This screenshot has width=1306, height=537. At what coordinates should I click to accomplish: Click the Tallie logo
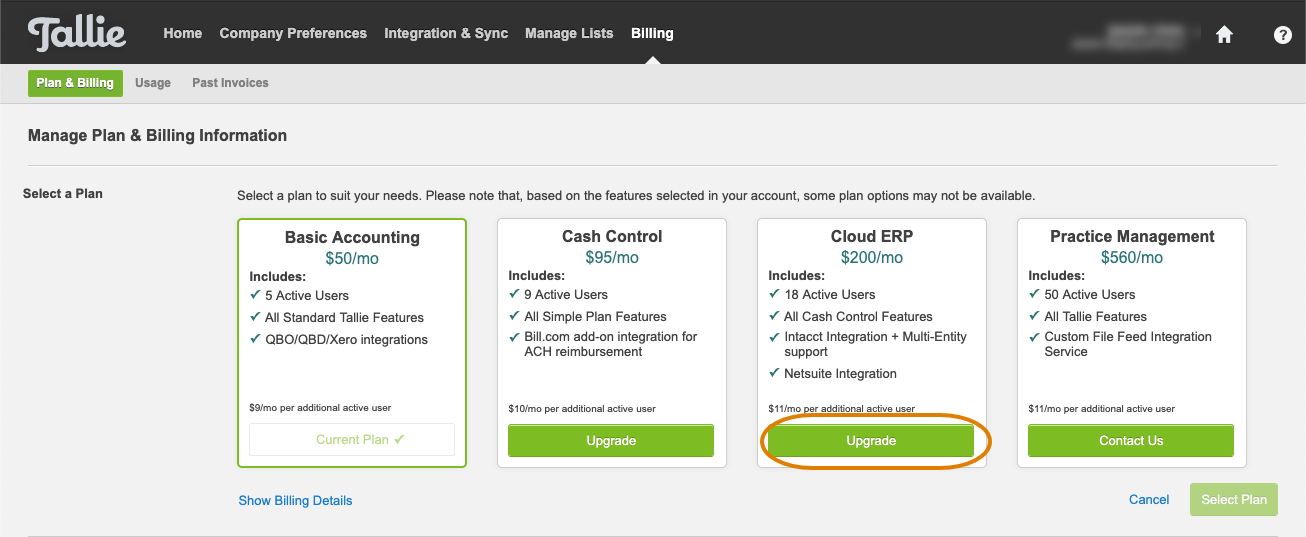click(77, 33)
